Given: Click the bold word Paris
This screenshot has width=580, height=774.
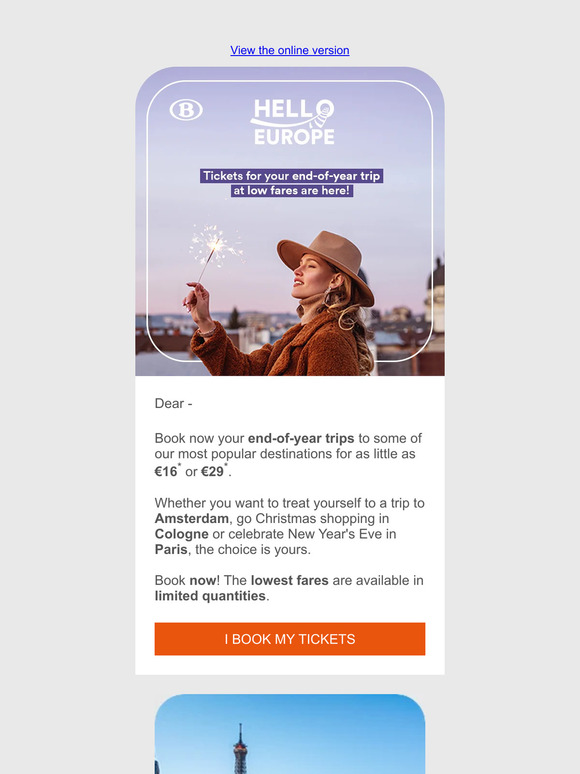Looking at the screenshot, I should click(x=171, y=549).
